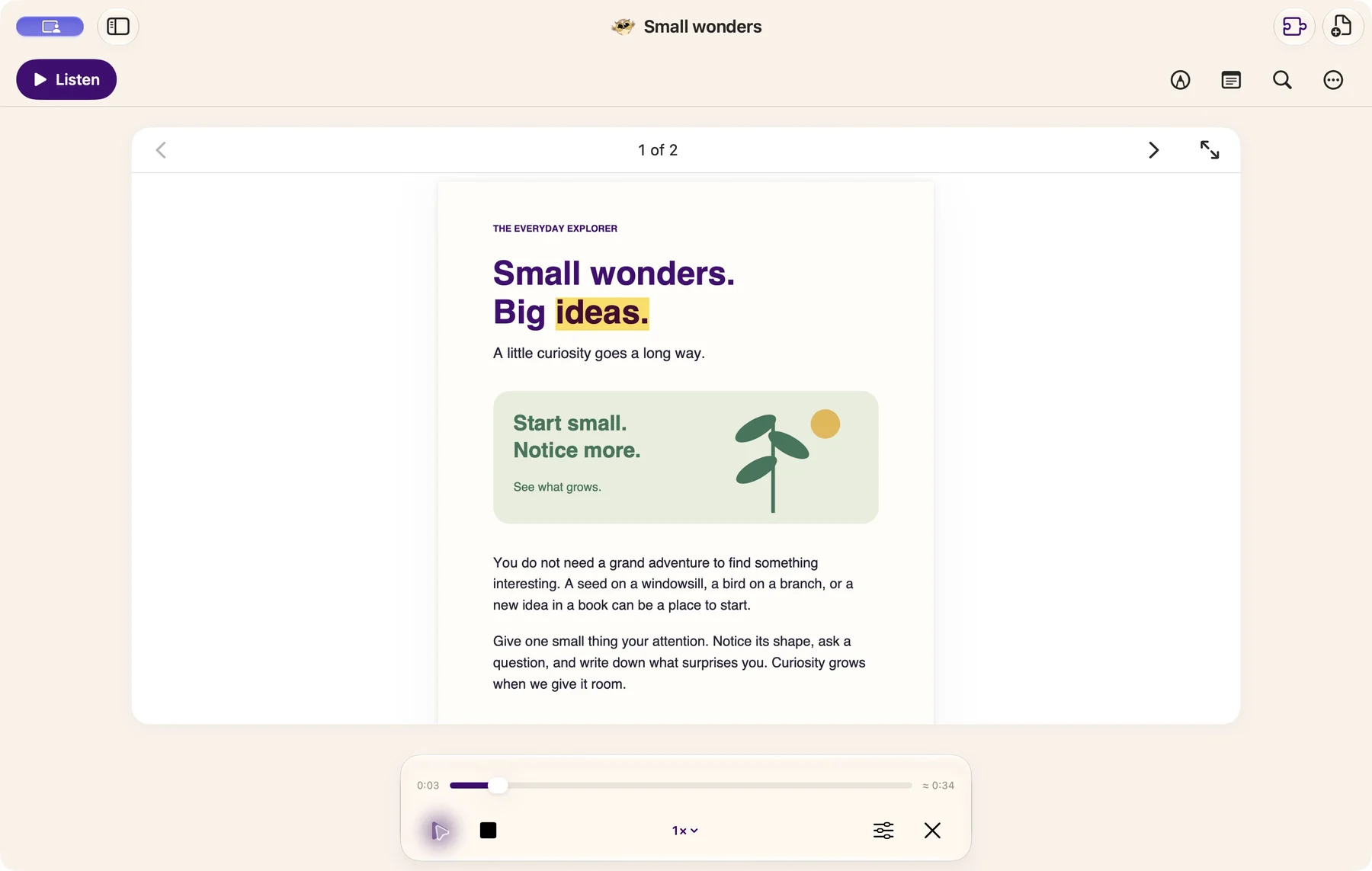This screenshot has width=1372, height=871.
Task: Open the text view icon
Action: pos(1231,80)
